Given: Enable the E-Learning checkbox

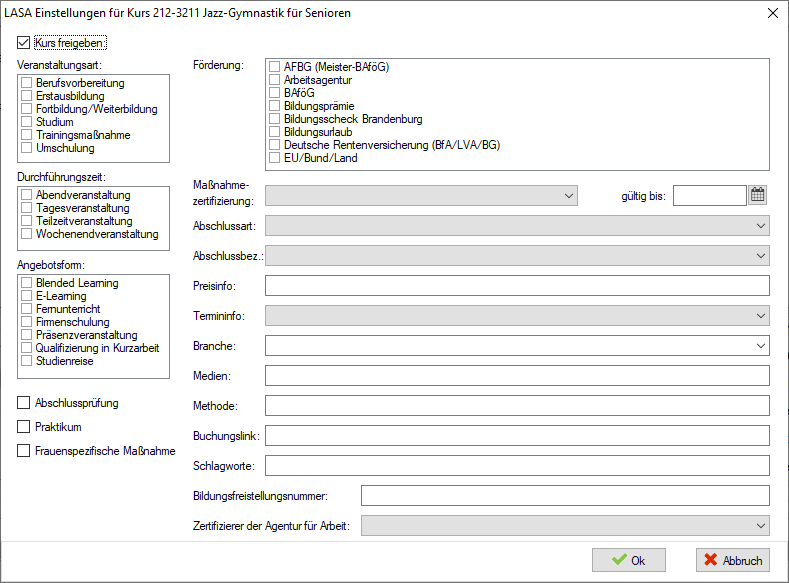Looking at the screenshot, I should (27, 296).
